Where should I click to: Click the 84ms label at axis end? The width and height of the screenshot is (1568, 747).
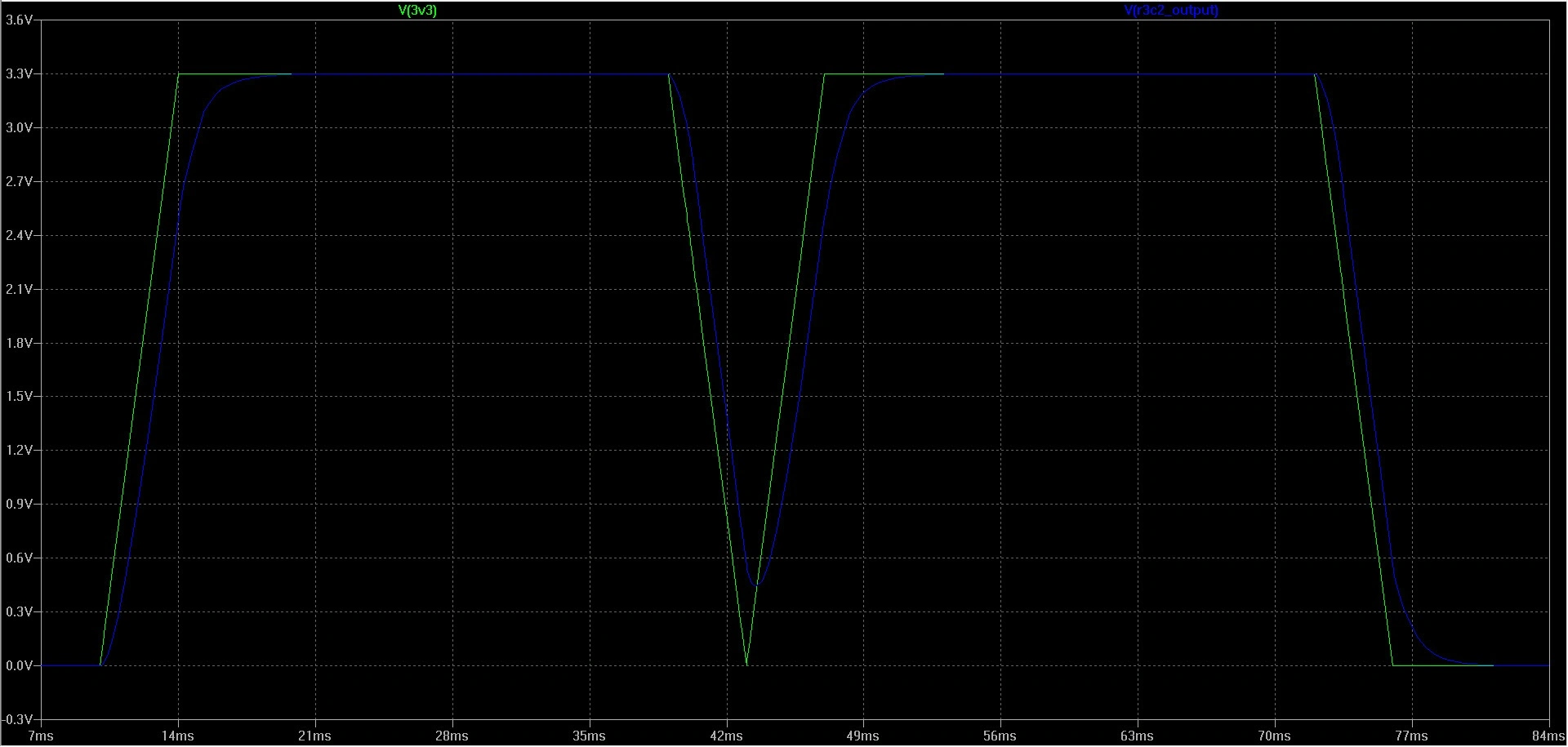pyautogui.click(x=1548, y=736)
